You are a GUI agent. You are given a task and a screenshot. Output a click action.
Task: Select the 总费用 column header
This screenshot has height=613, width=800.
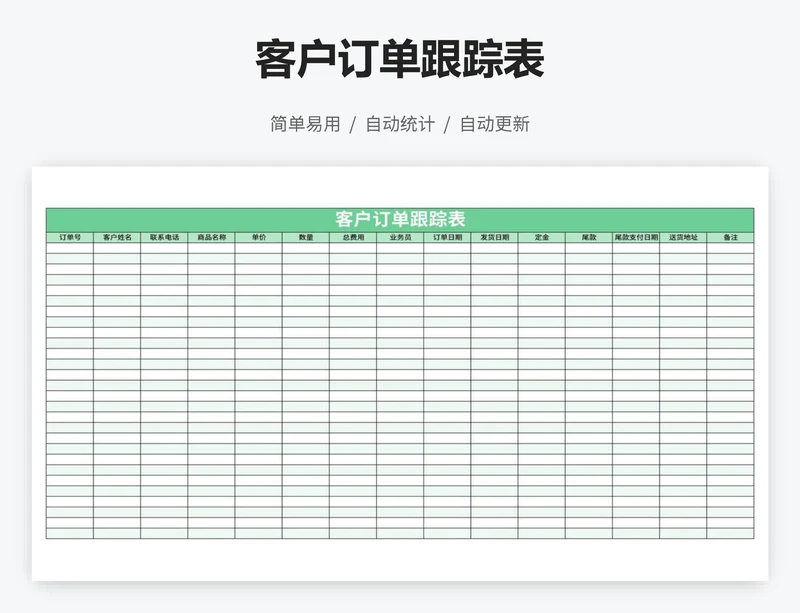tap(353, 237)
